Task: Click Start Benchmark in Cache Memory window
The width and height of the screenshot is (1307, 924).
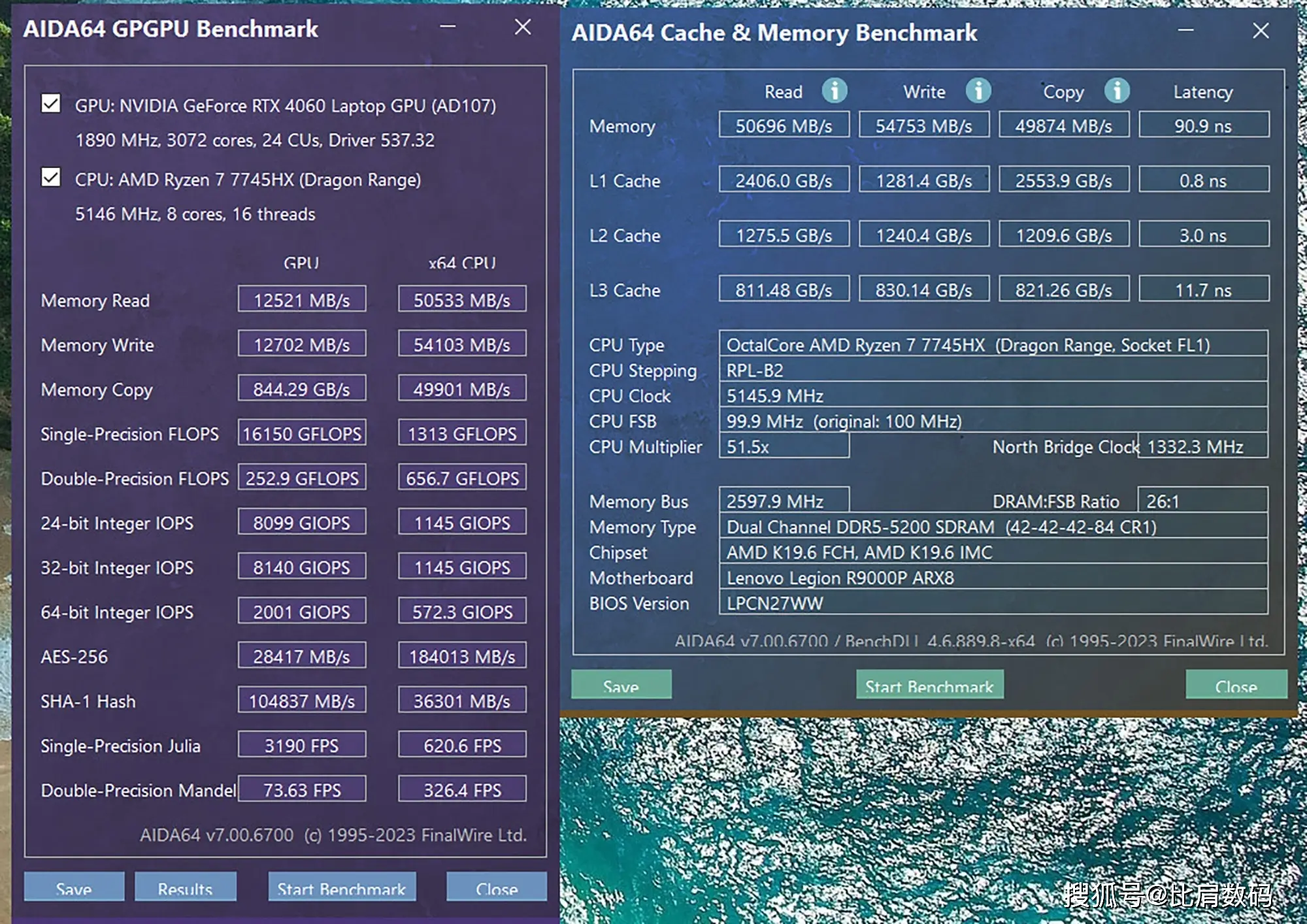Action: tap(928, 686)
